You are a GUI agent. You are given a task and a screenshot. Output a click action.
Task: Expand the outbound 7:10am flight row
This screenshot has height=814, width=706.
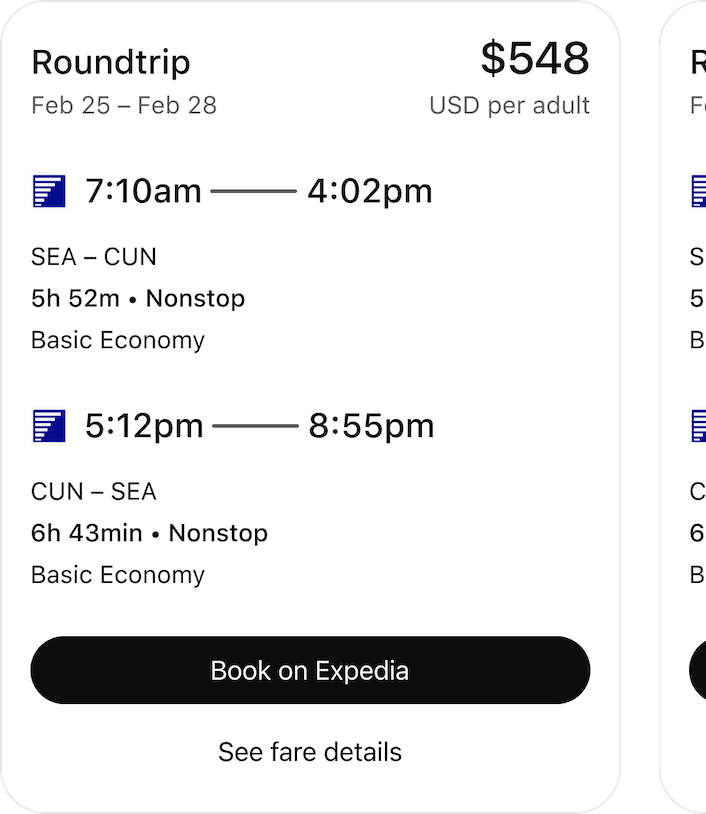pos(230,190)
